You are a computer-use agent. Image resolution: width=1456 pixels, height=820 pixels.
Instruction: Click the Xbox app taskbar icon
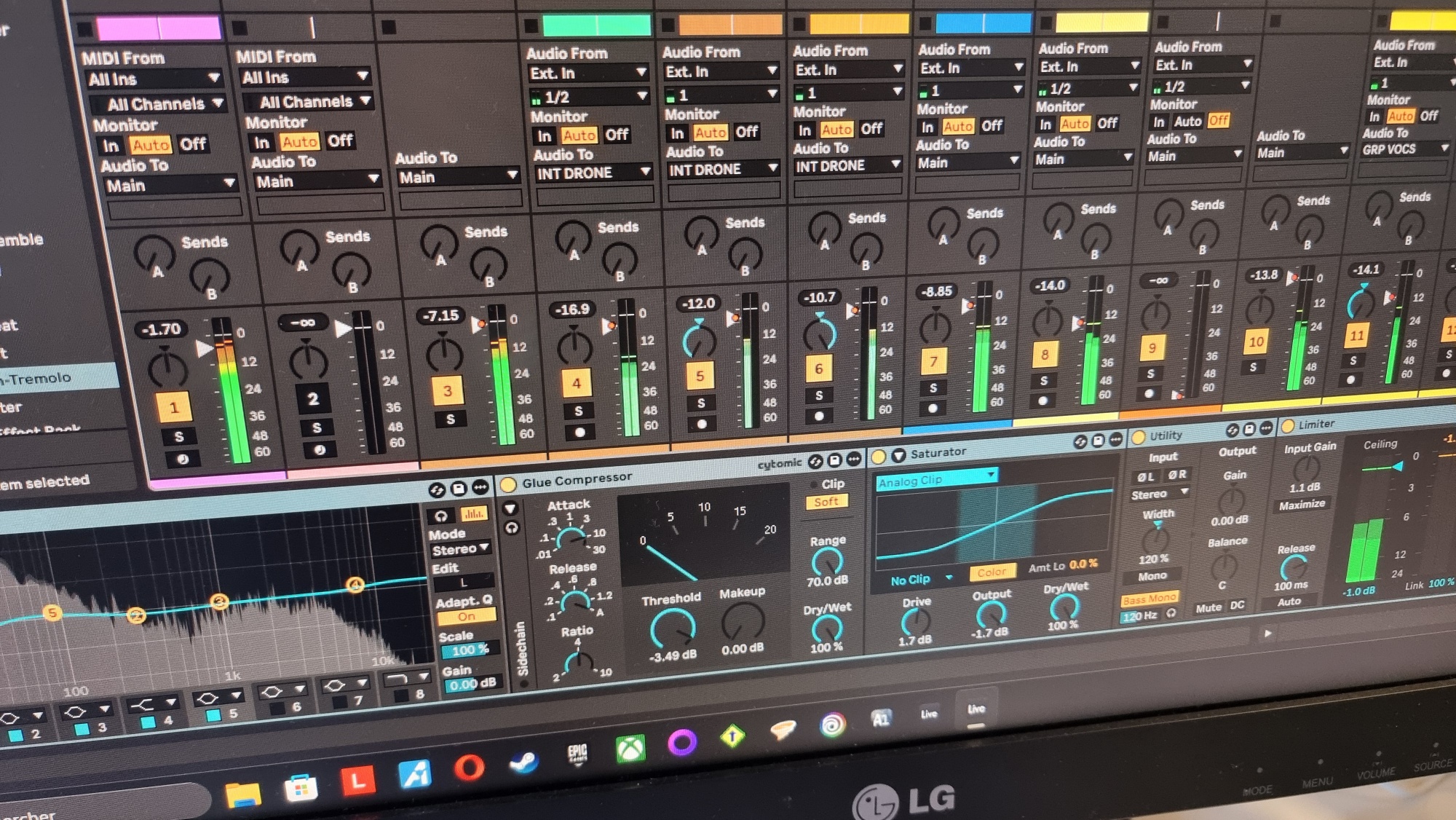630,748
